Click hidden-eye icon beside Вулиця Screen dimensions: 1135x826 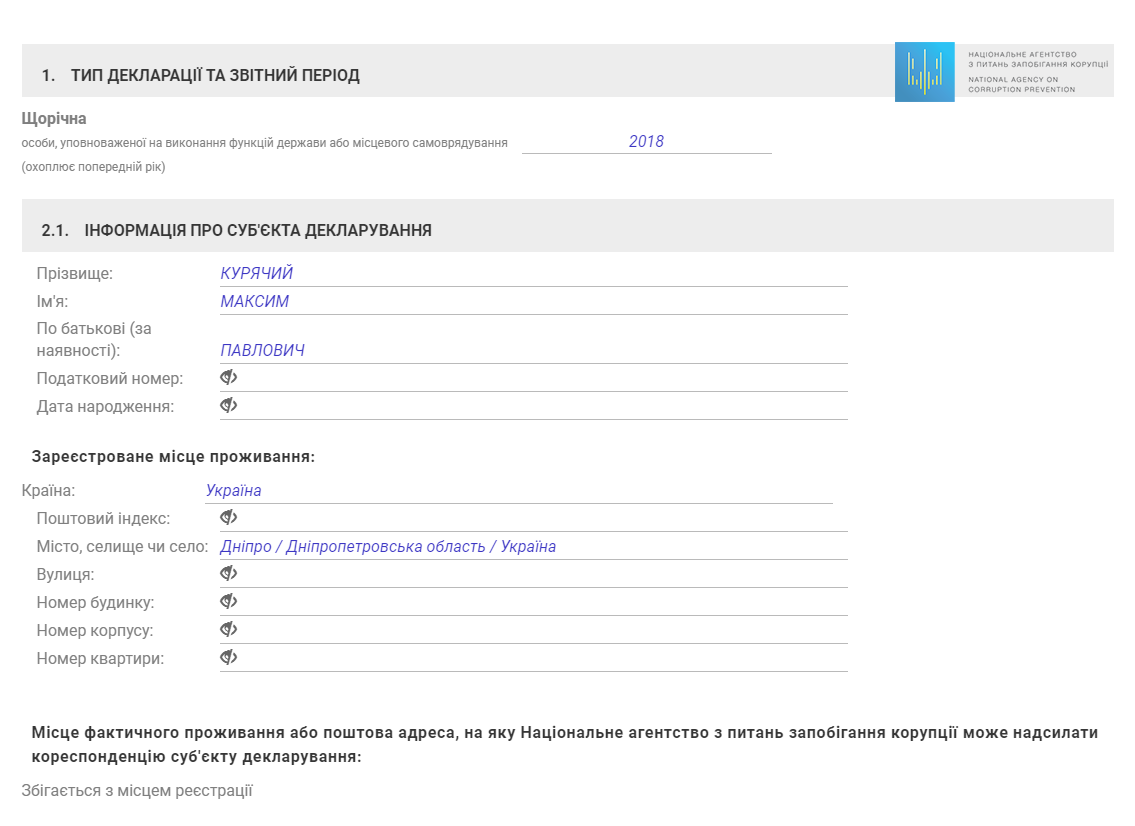click(x=229, y=574)
